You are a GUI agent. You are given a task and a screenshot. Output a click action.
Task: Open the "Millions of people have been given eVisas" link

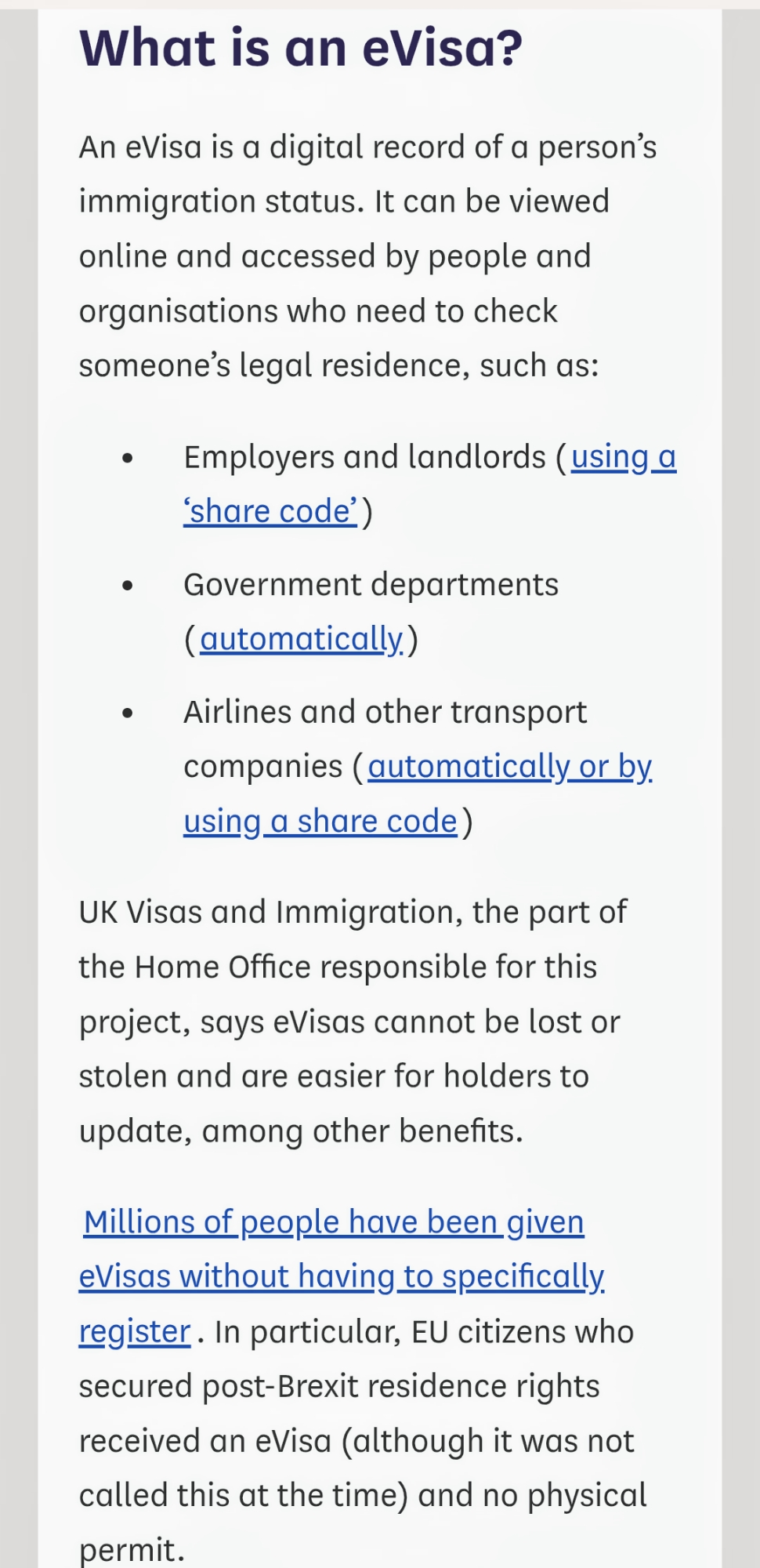tap(334, 1222)
